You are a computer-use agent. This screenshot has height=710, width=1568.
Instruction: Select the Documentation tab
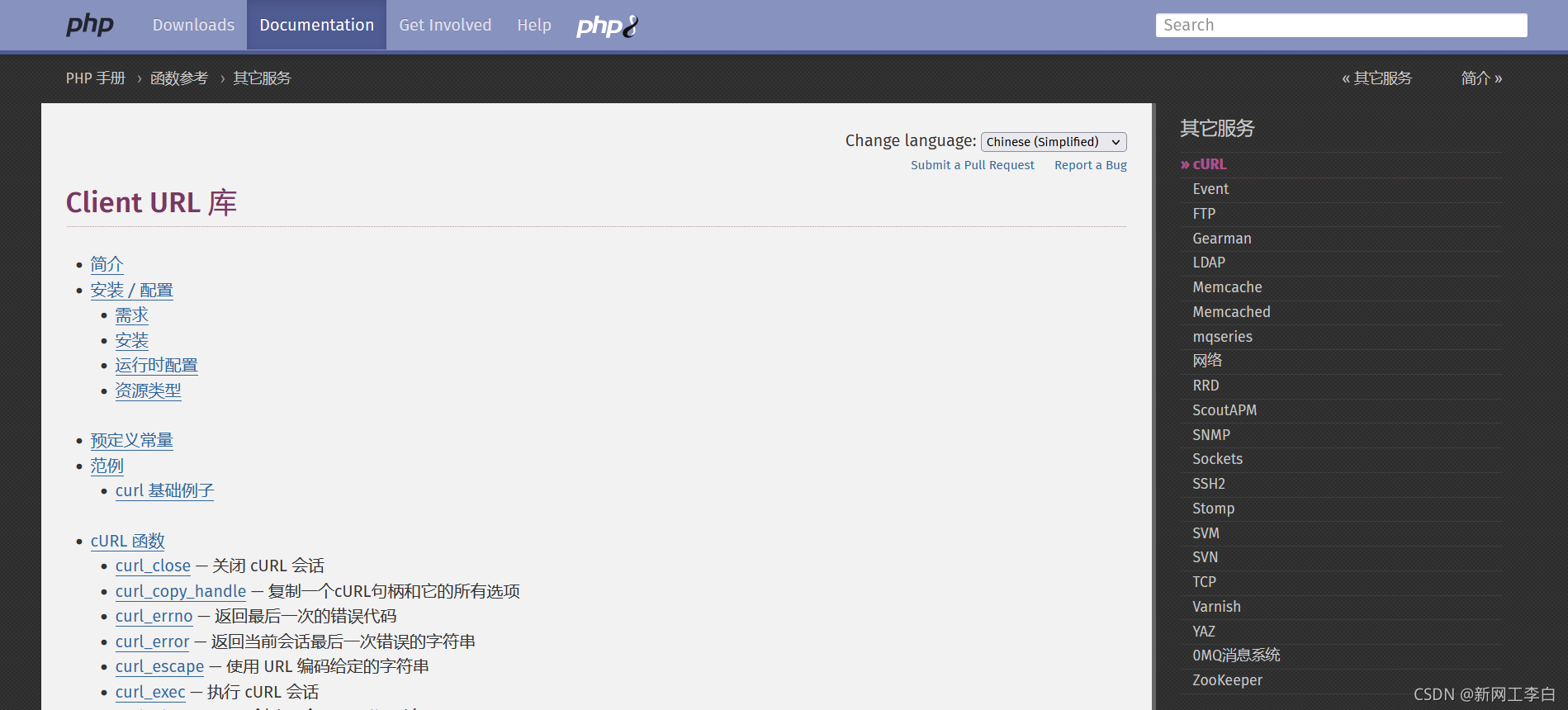(317, 25)
